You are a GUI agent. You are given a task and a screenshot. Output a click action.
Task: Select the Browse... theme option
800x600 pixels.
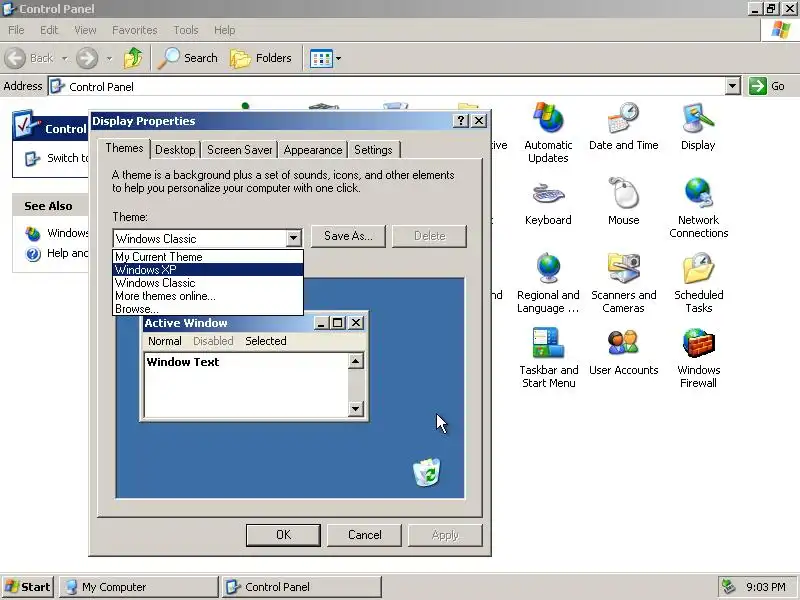point(208,309)
